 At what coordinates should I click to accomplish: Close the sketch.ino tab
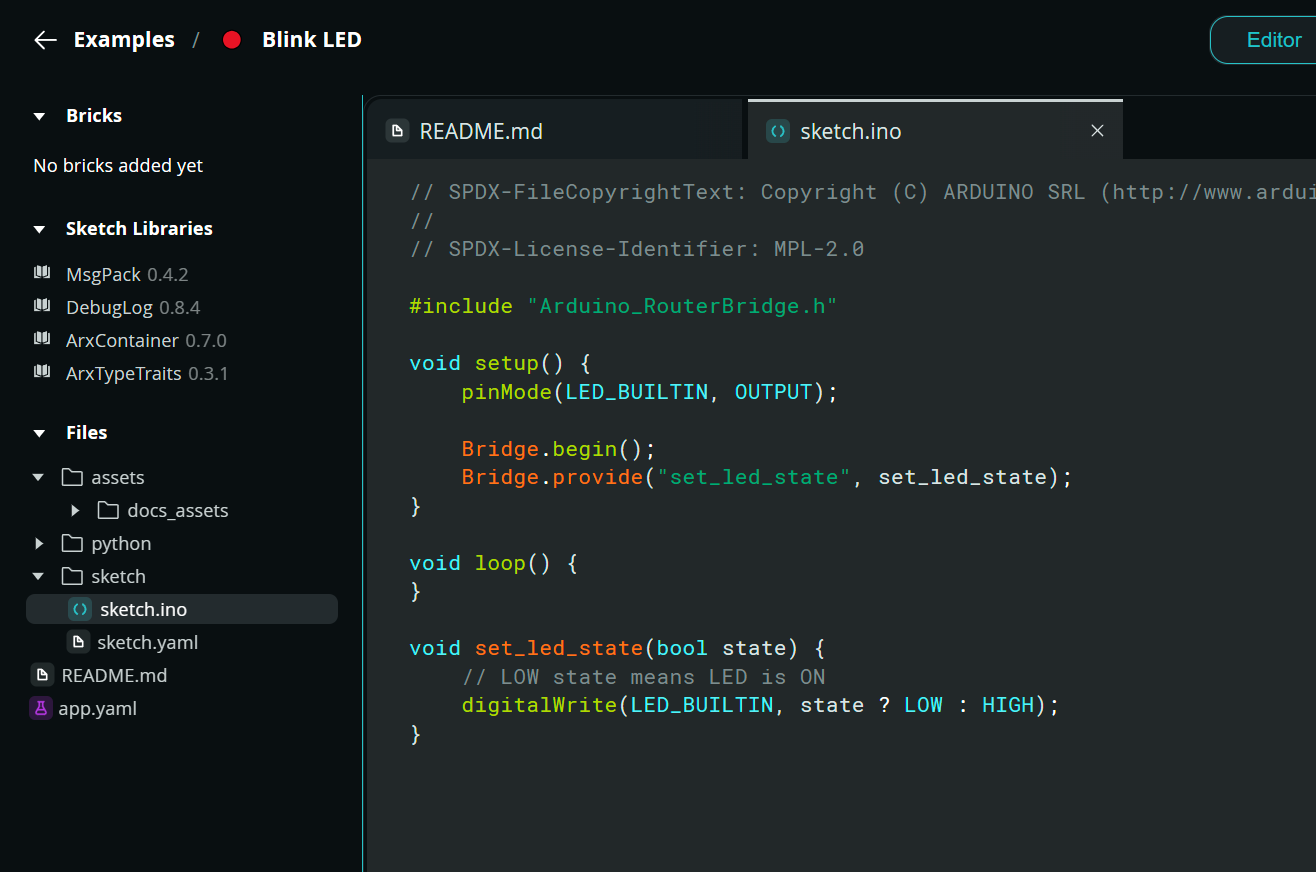1097,131
